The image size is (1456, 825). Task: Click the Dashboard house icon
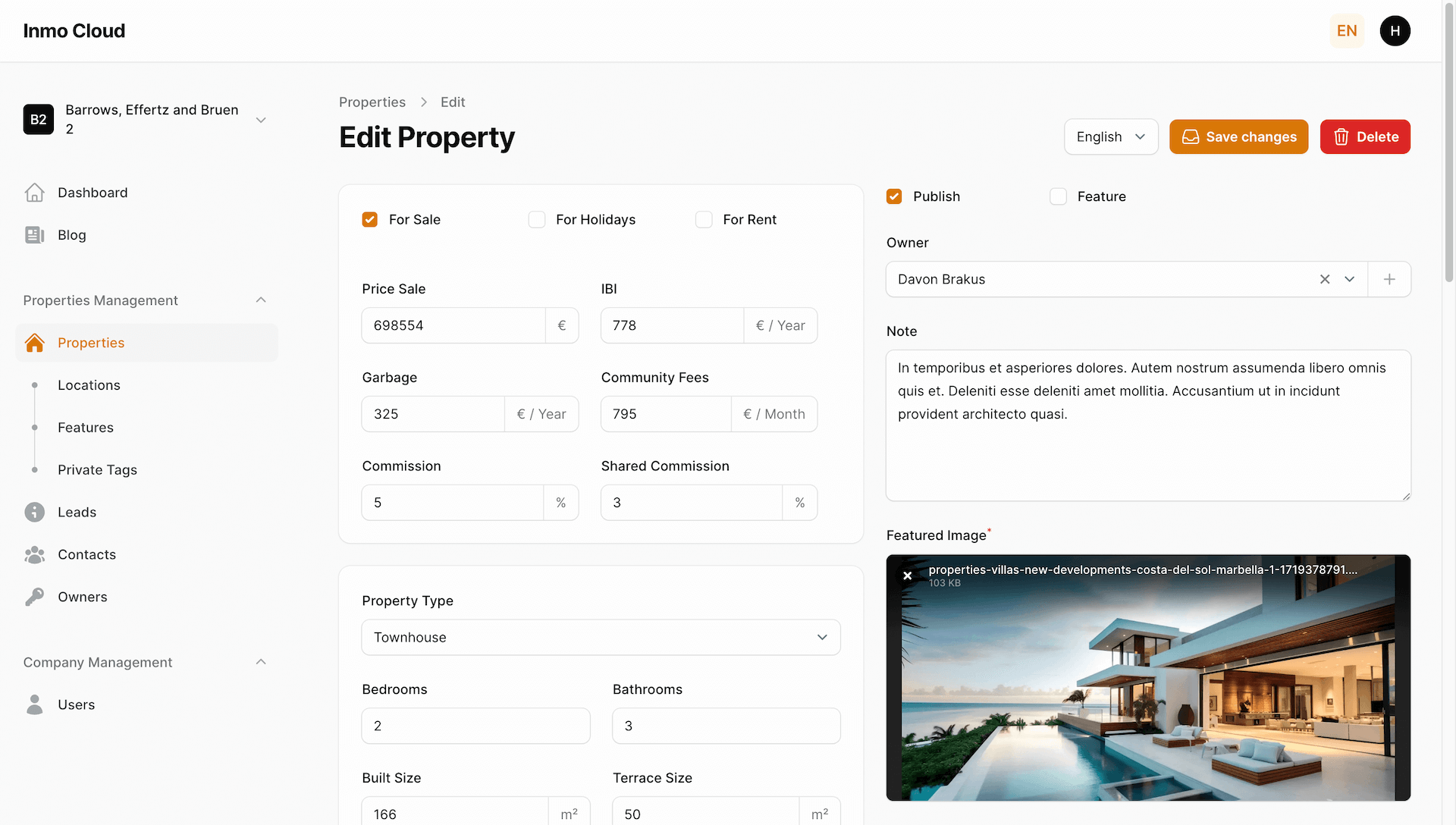[34, 193]
